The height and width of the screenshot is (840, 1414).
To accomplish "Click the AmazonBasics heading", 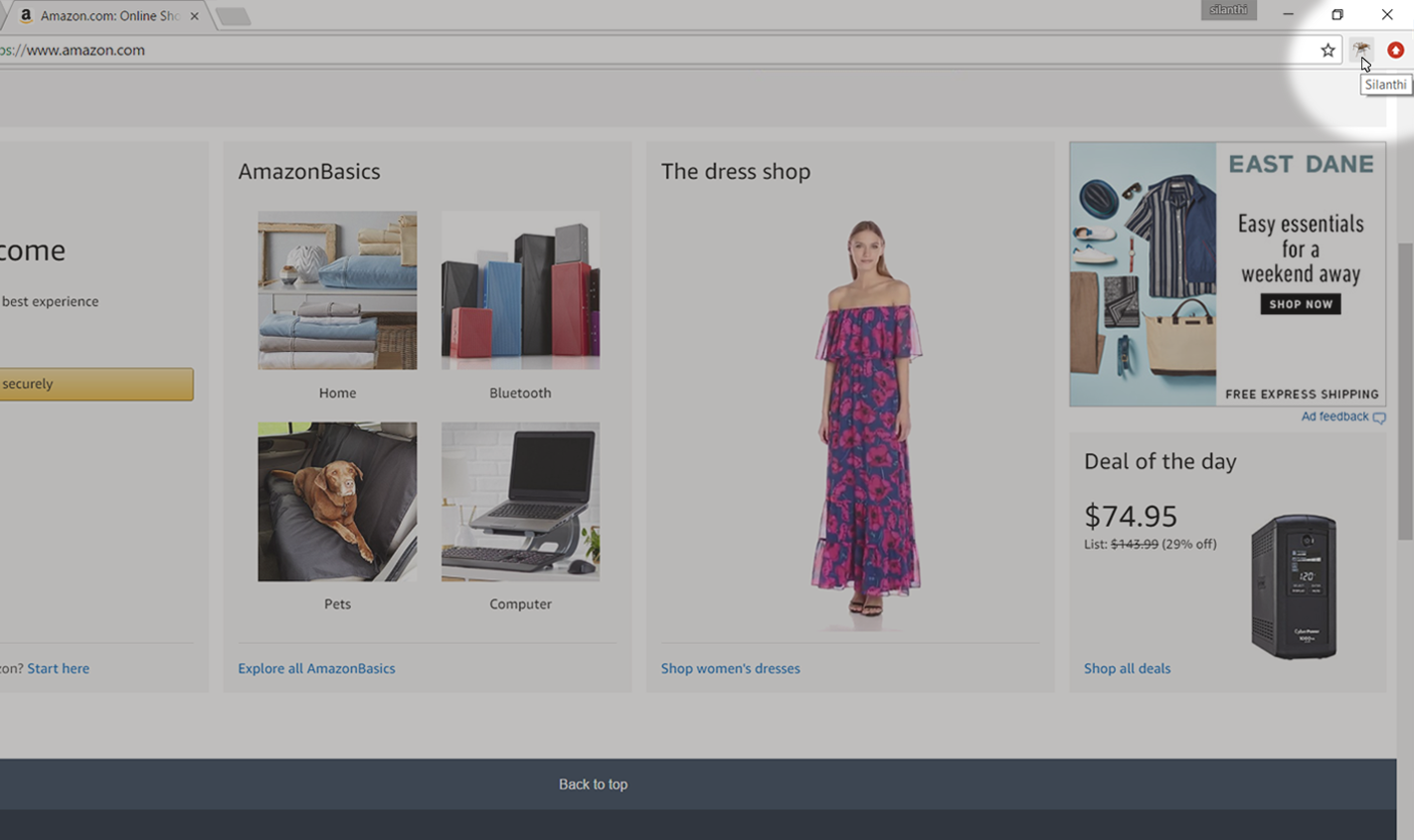I will 309,171.
